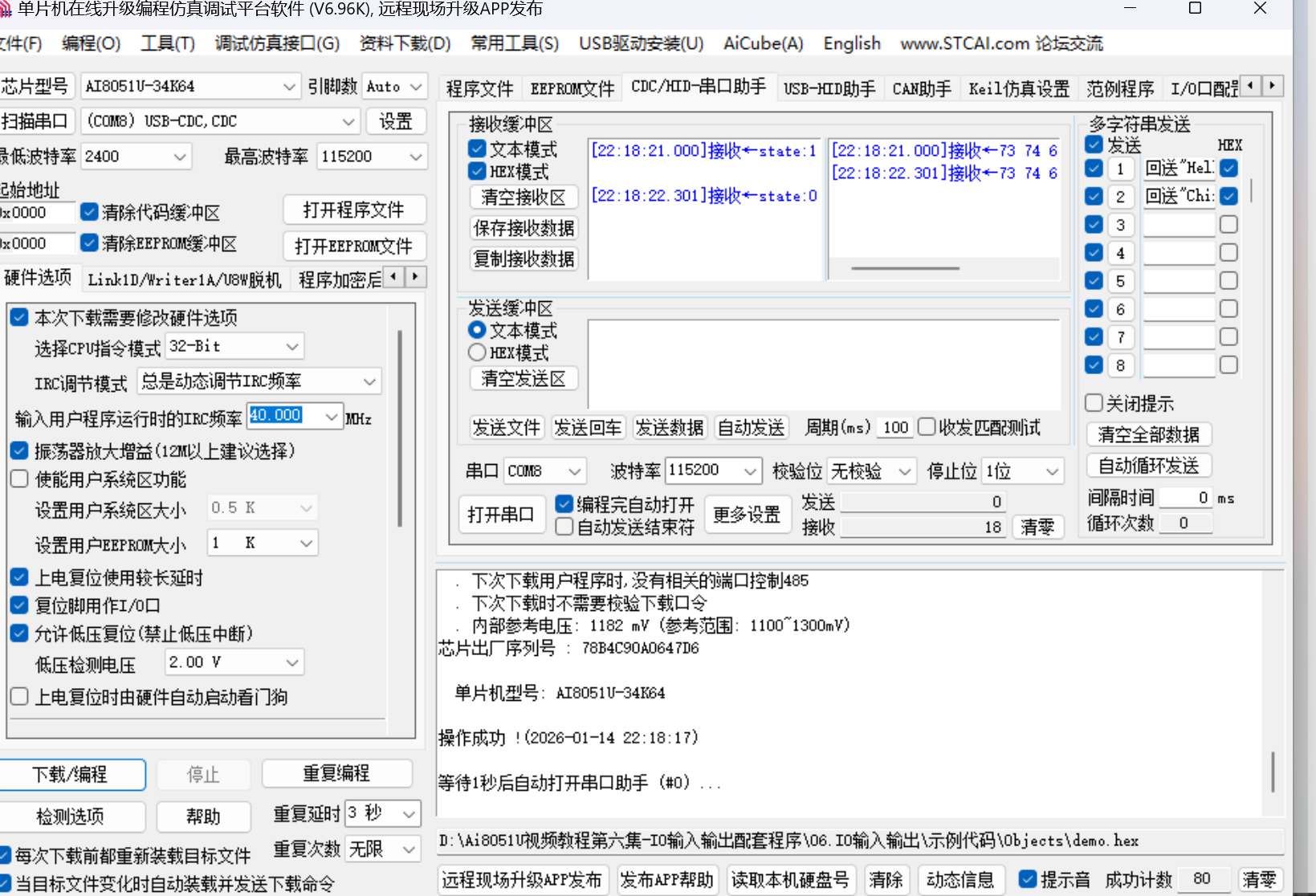Enable 关闭提示 option
Viewport: 1316px width, 896px height.
point(1094,403)
